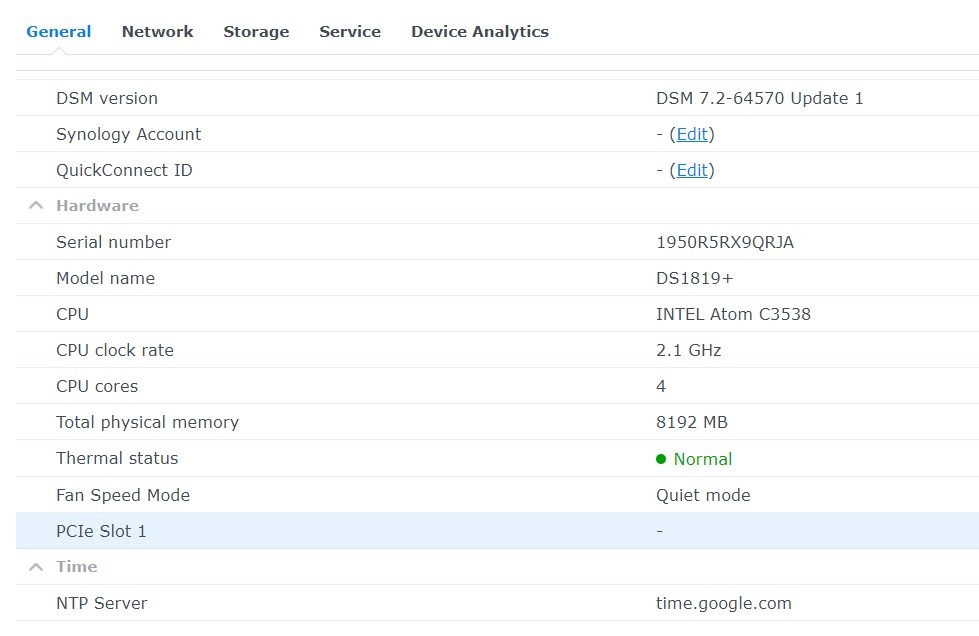
Task: Select INTEL Atom C3538 value
Action: coord(733,315)
